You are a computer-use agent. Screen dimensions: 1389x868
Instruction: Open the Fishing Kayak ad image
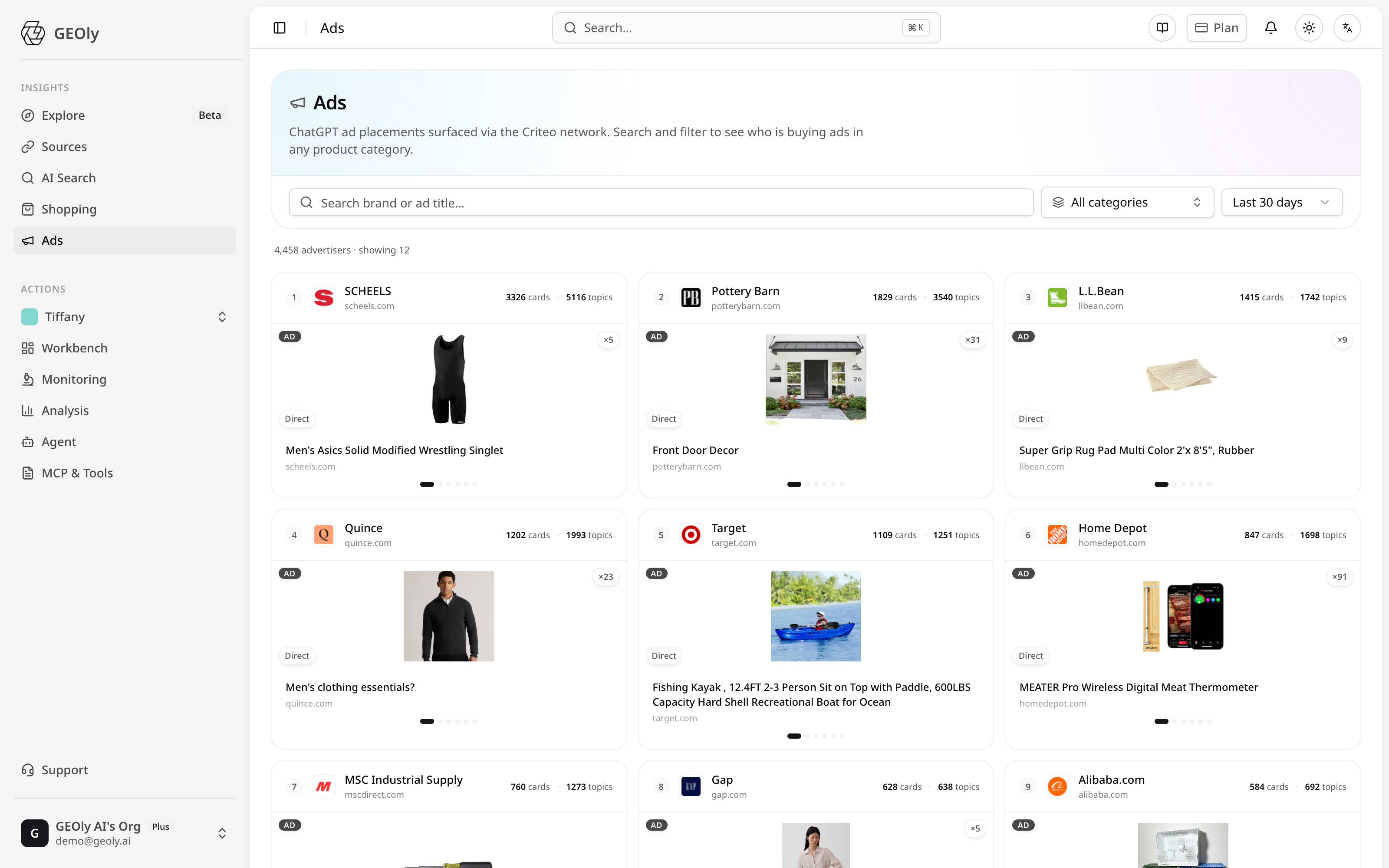[816, 616]
